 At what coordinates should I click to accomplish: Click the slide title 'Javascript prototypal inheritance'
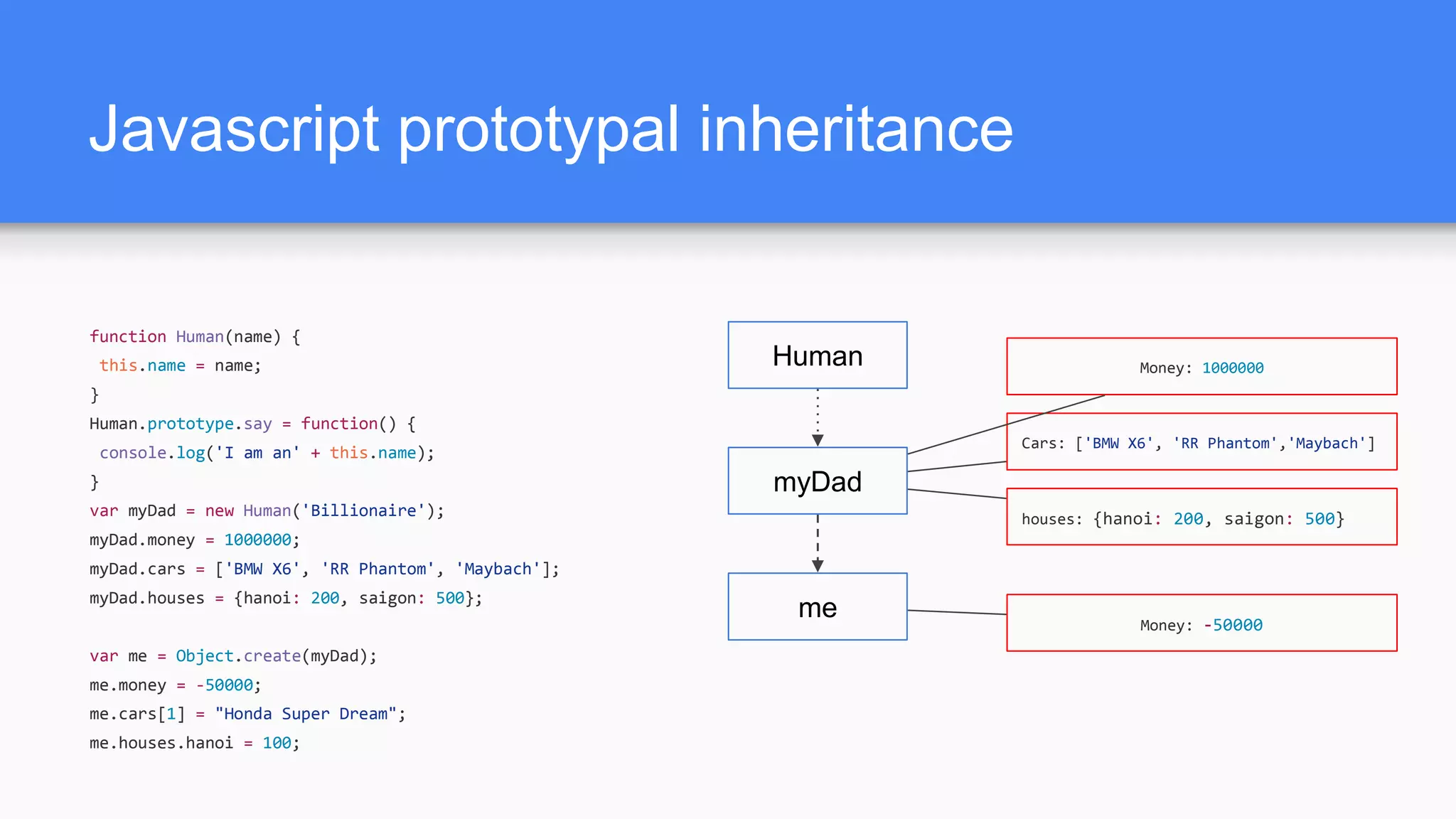click(551, 129)
